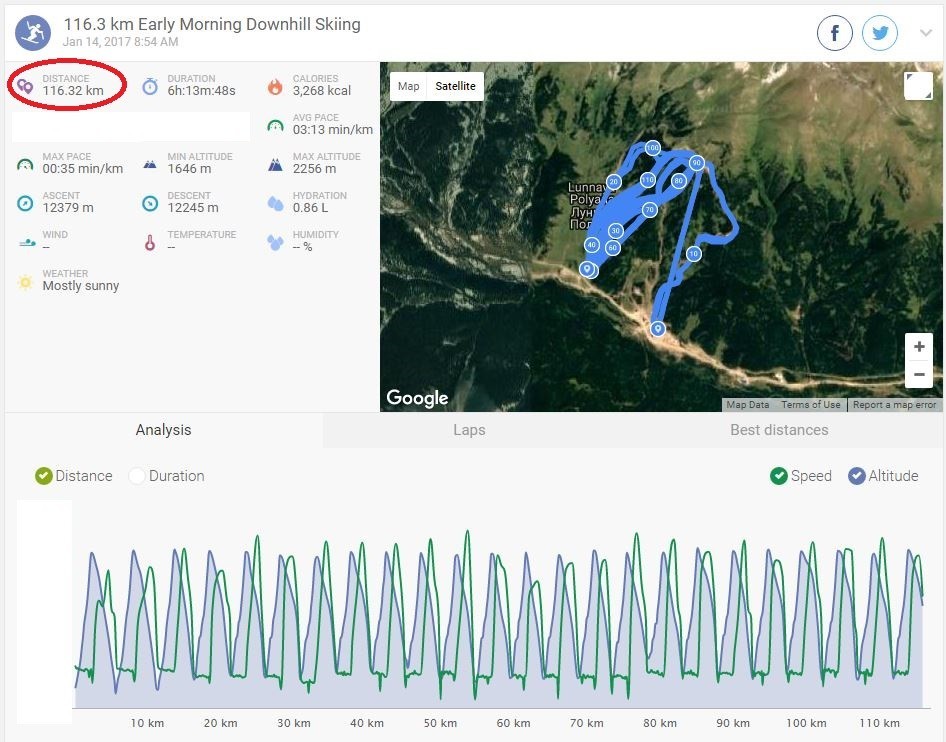Image resolution: width=946 pixels, height=742 pixels.
Task: Switch map to Map view
Action: coord(409,86)
